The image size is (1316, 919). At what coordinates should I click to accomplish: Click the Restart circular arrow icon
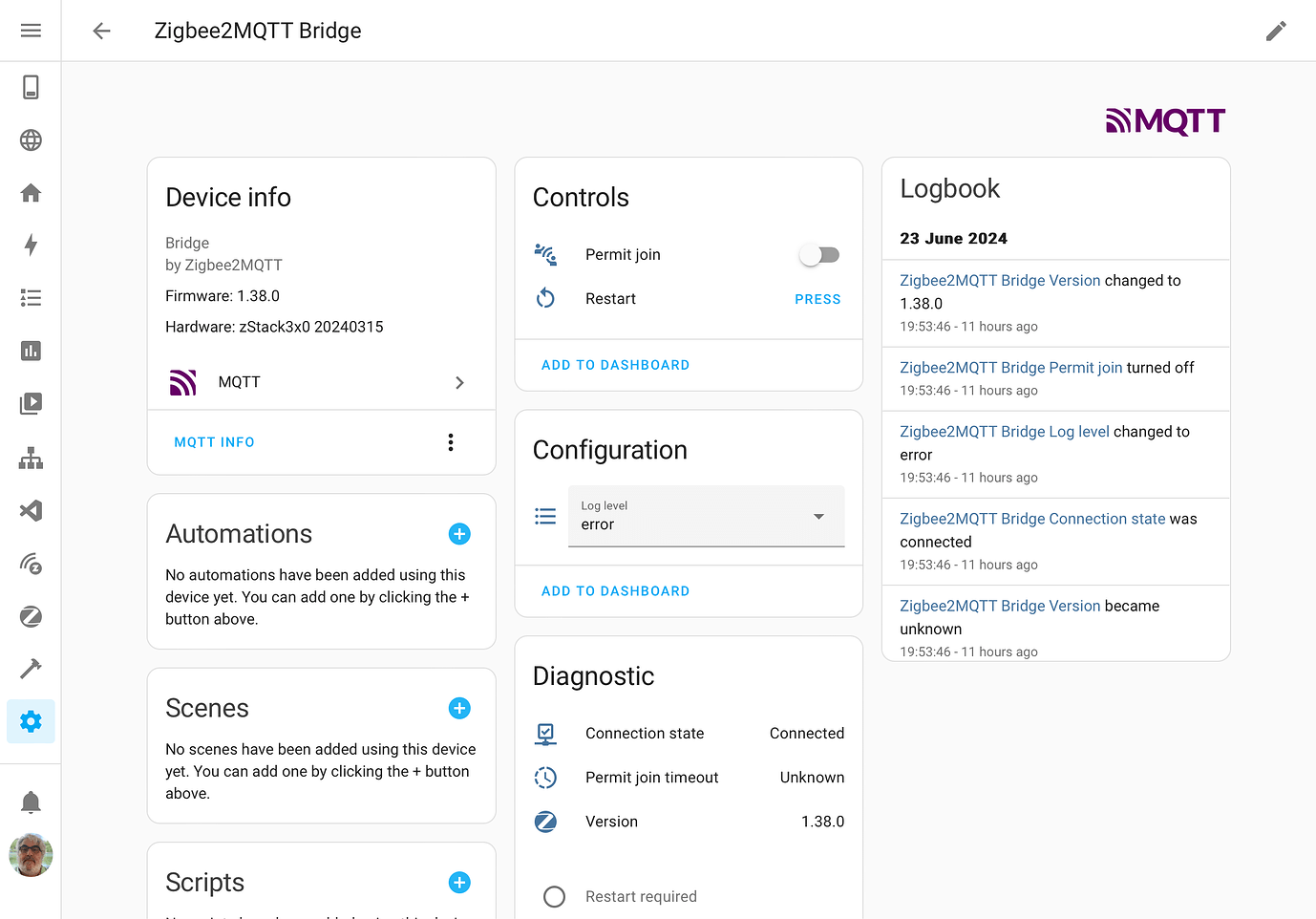point(545,298)
